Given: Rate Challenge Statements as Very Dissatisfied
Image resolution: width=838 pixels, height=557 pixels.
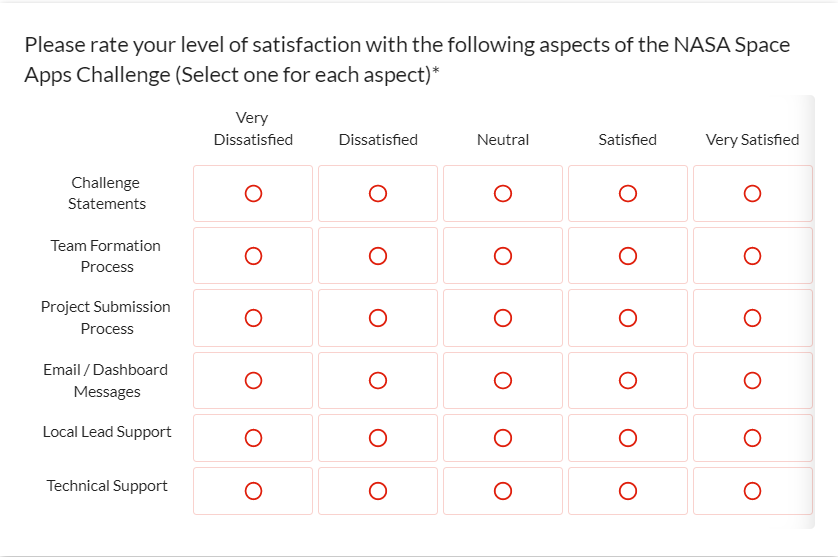Looking at the screenshot, I should pyautogui.click(x=253, y=193).
